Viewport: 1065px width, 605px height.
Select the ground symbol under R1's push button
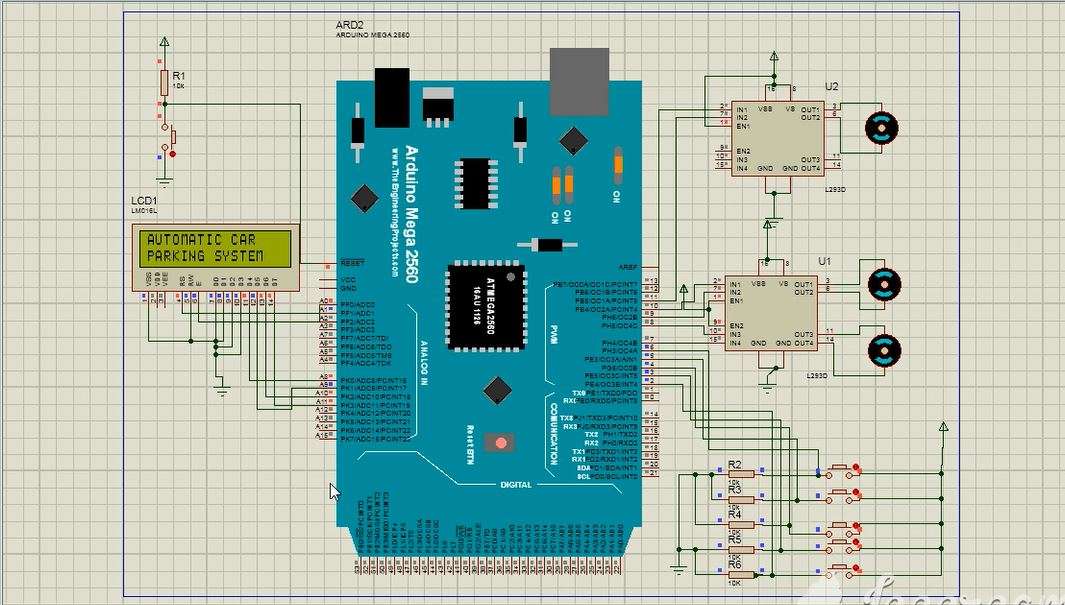[x=164, y=181]
